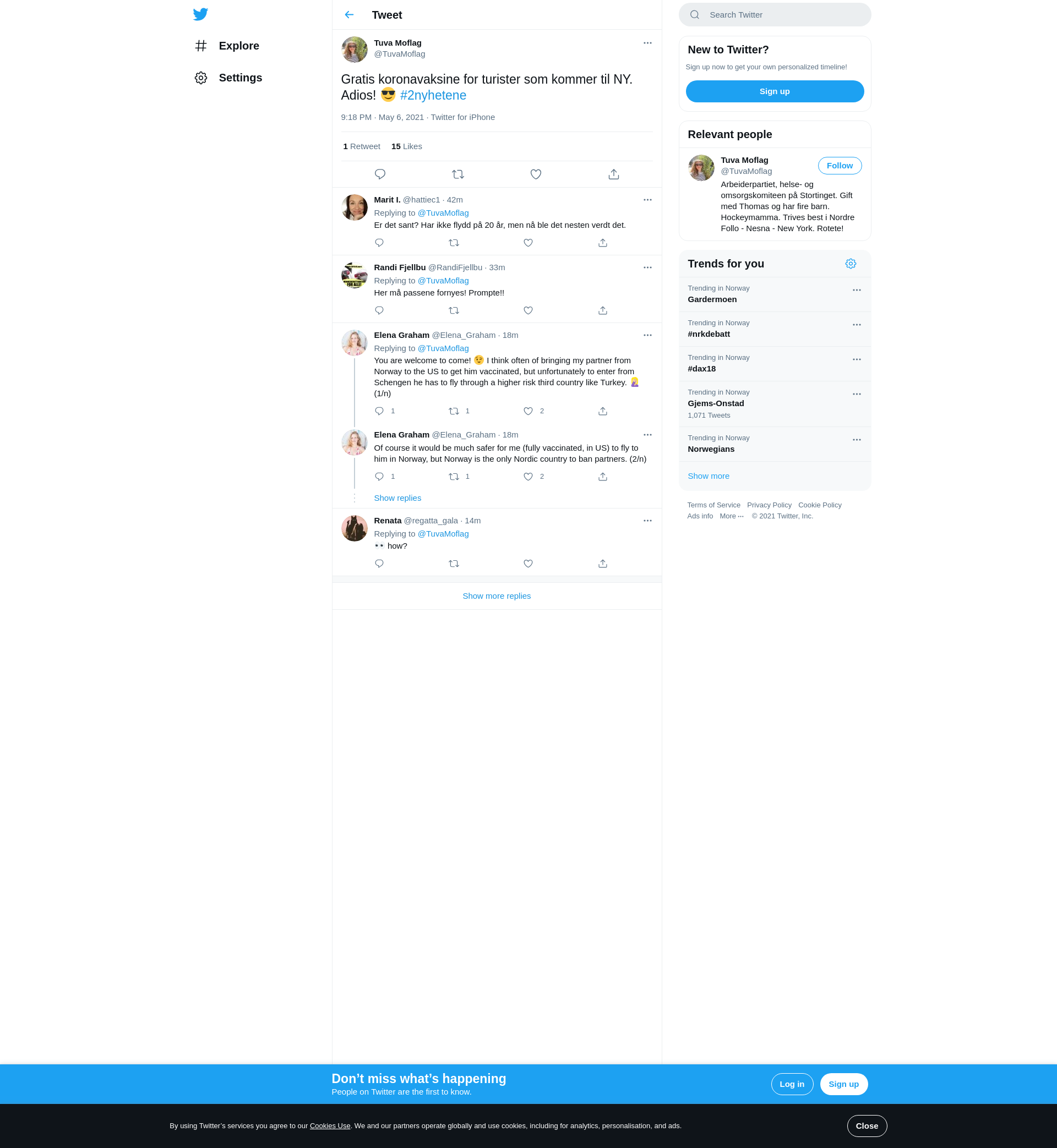The height and width of the screenshot is (1148, 1057).
Task: Like Tuva Moflag's main tweet
Action: [x=535, y=174]
